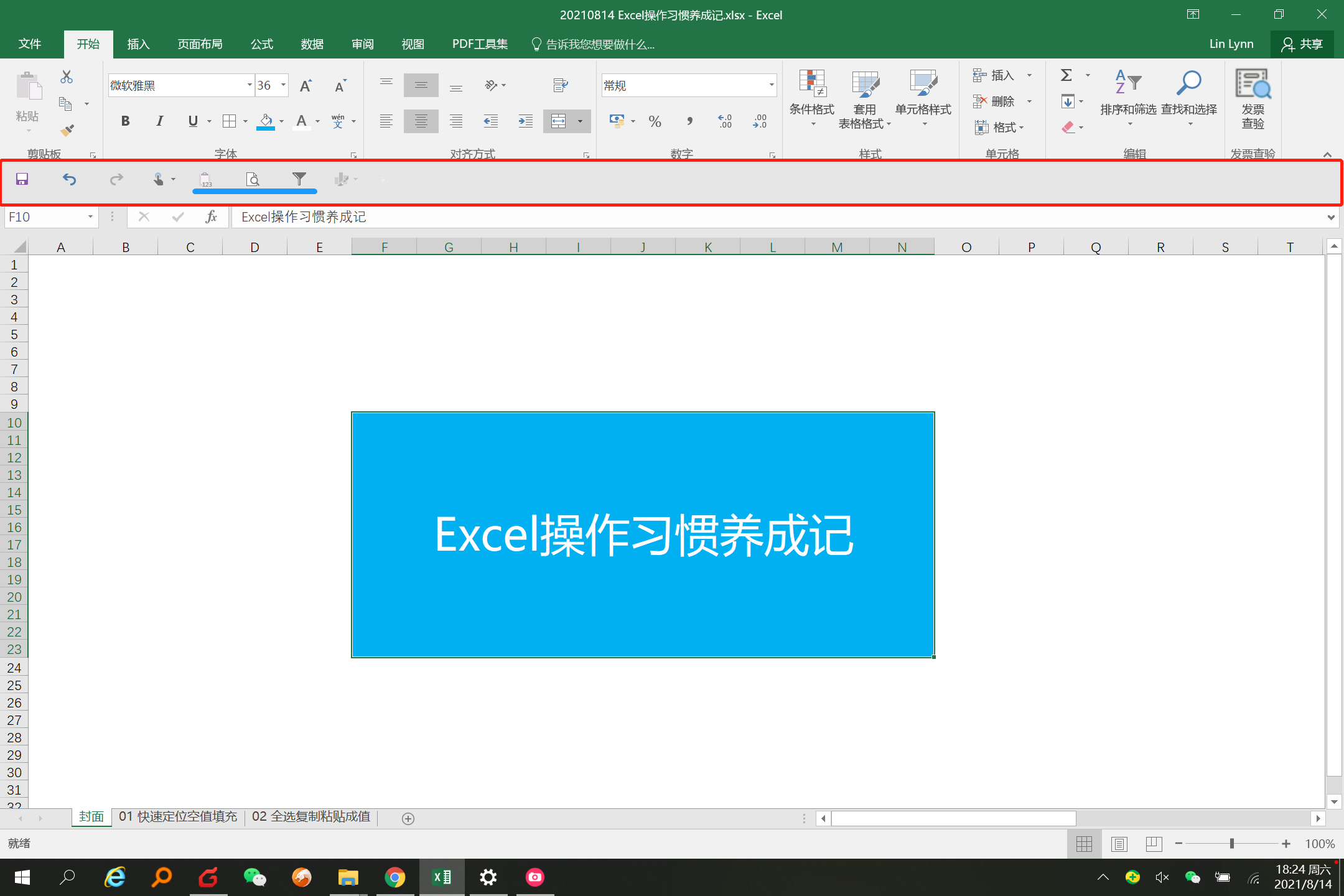This screenshot has height=896, width=1344.
Task: Open the 02 全选复制粘贴成值 sheet tab
Action: click(311, 817)
